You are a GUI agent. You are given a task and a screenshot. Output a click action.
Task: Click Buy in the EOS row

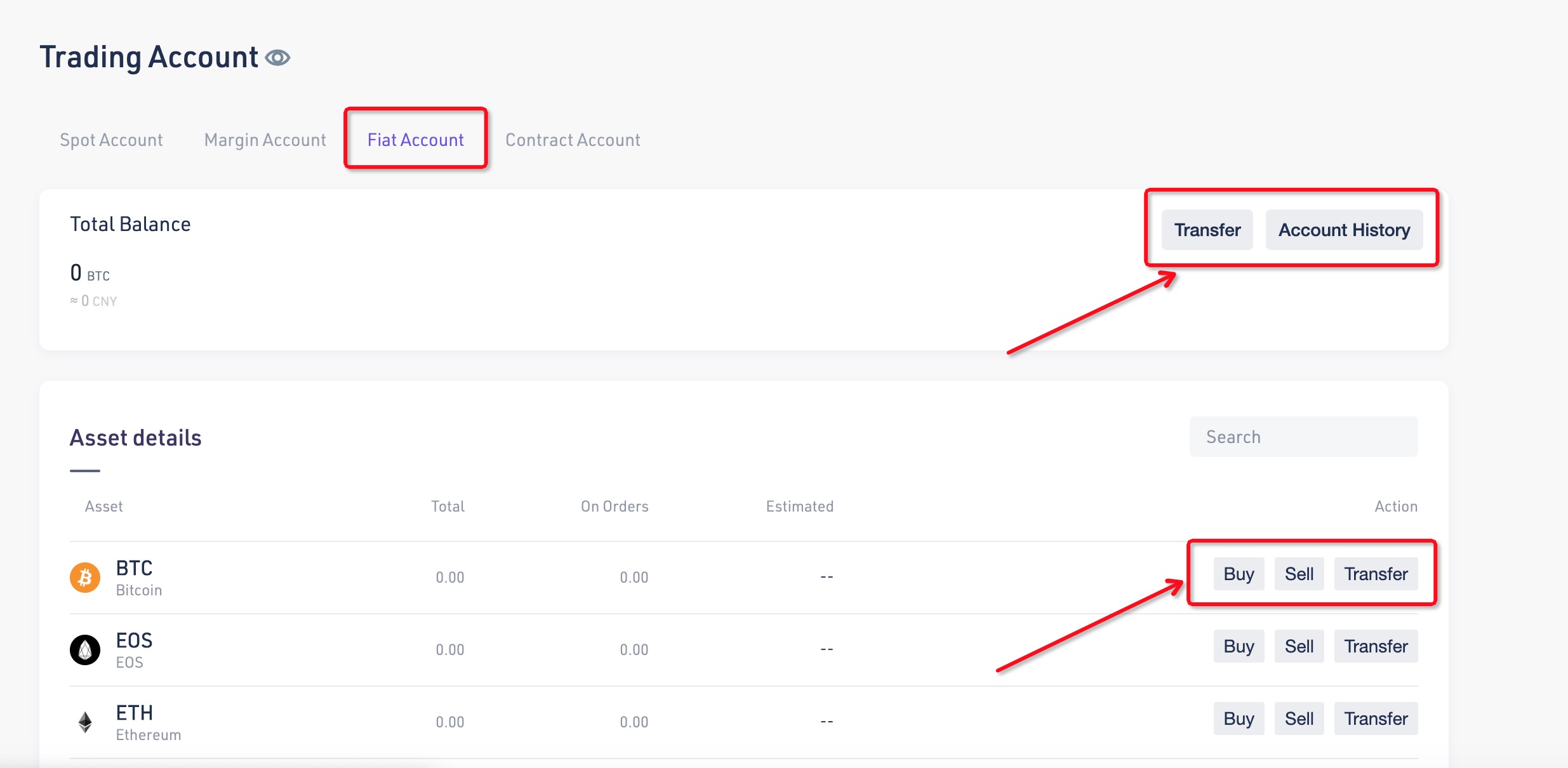1239,646
